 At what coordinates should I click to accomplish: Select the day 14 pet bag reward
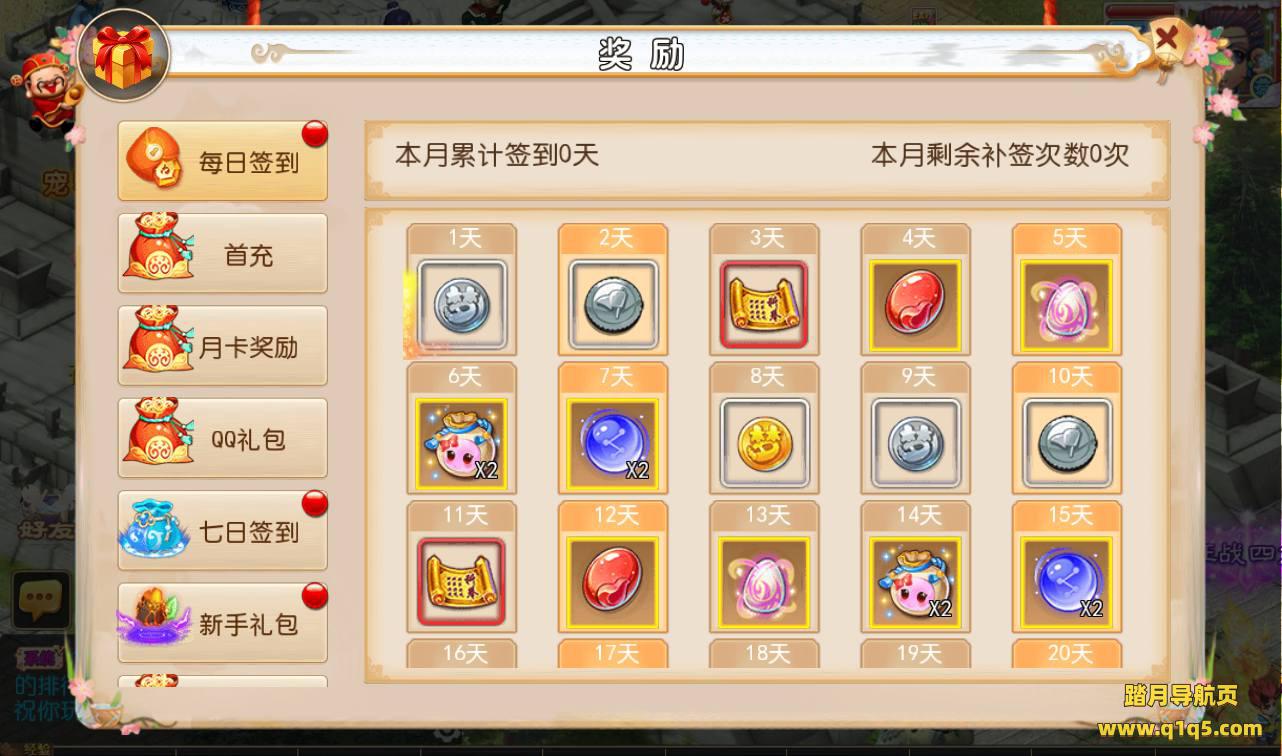915,582
